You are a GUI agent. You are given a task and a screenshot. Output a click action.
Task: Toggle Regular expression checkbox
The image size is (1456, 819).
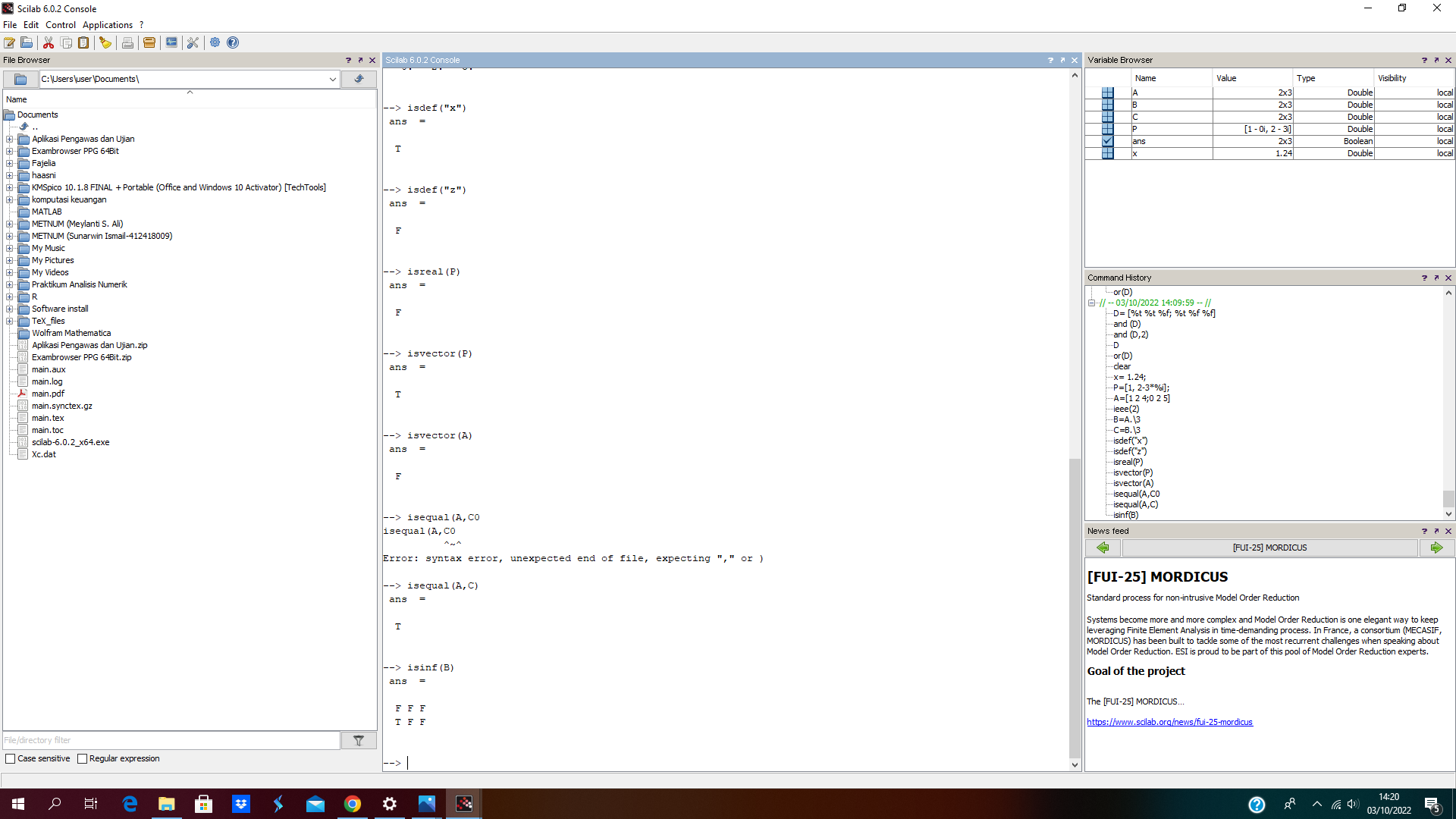tap(83, 758)
